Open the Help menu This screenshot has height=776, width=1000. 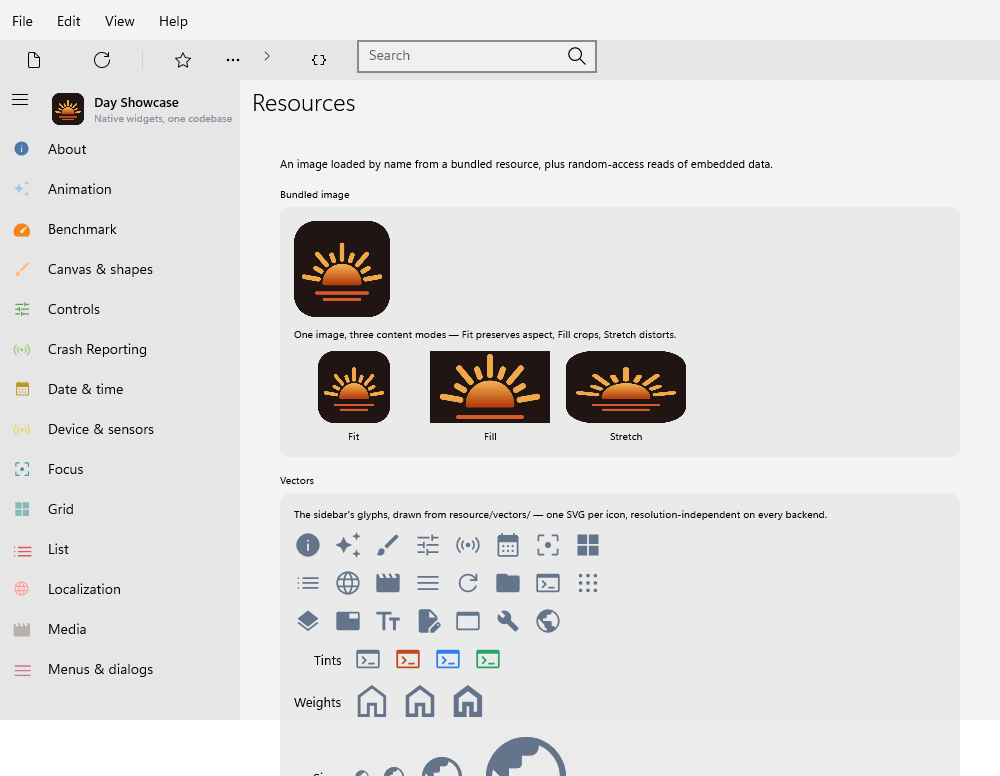pos(173,21)
